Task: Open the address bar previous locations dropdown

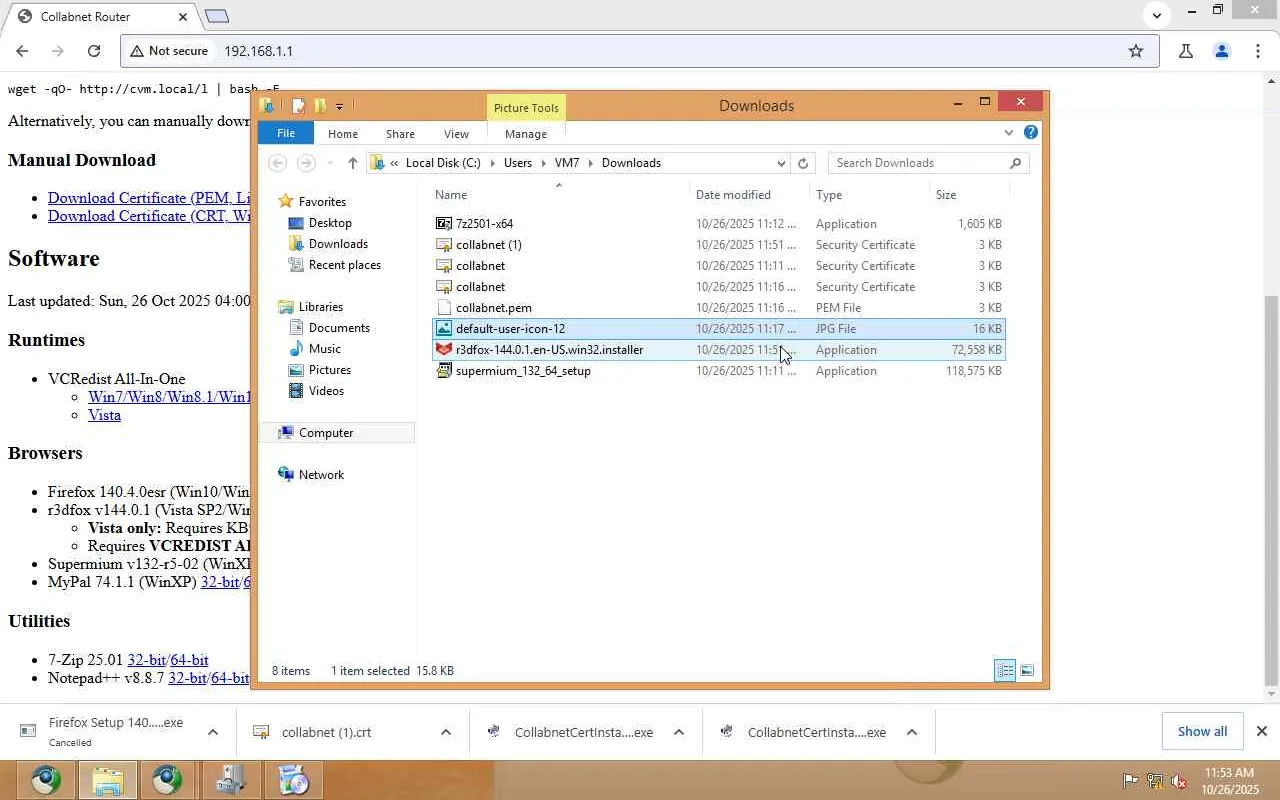Action: pos(781,163)
